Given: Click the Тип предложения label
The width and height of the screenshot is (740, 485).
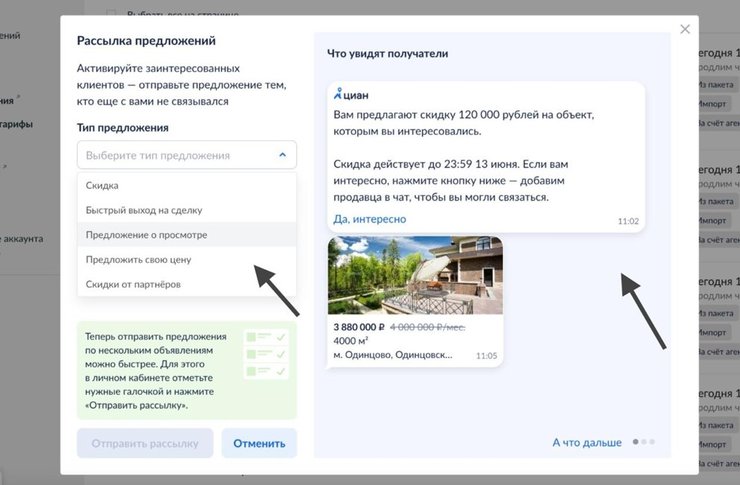Looking at the screenshot, I should pyautogui.click(x=123, y=127).
